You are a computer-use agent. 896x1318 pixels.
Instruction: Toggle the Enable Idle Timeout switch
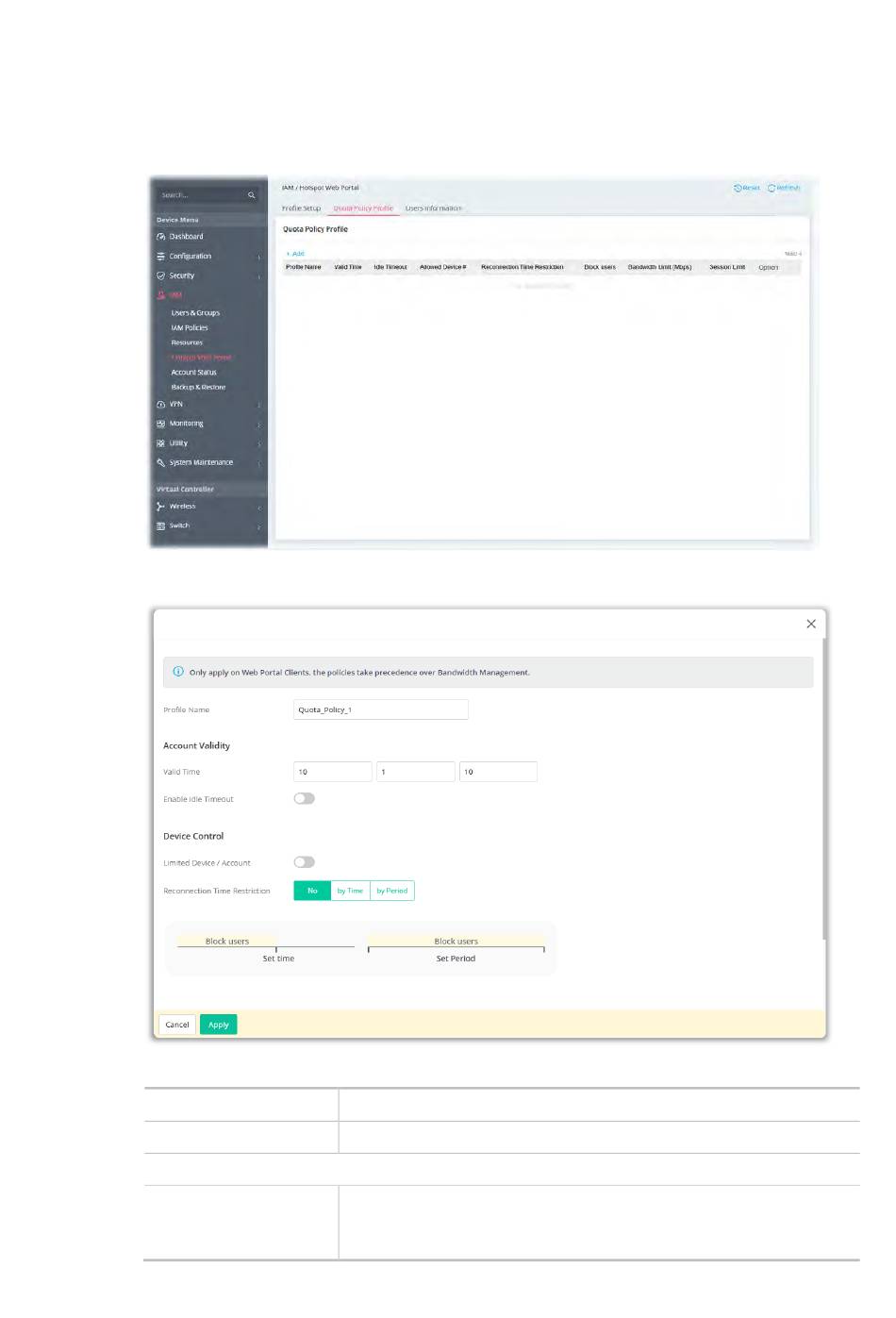tap(304, 799)
